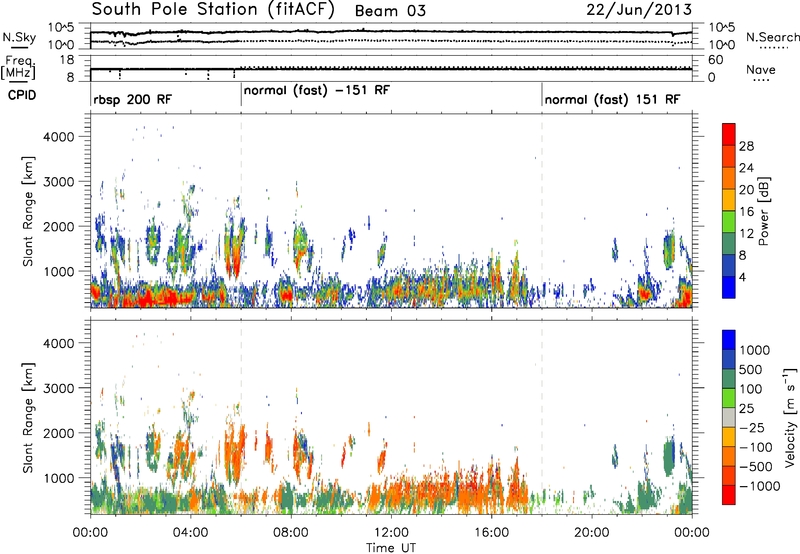Click the '-1000' velocity tick
Image resolution: width=800 pixels, height=554 pixels.
tap(759, 486)
